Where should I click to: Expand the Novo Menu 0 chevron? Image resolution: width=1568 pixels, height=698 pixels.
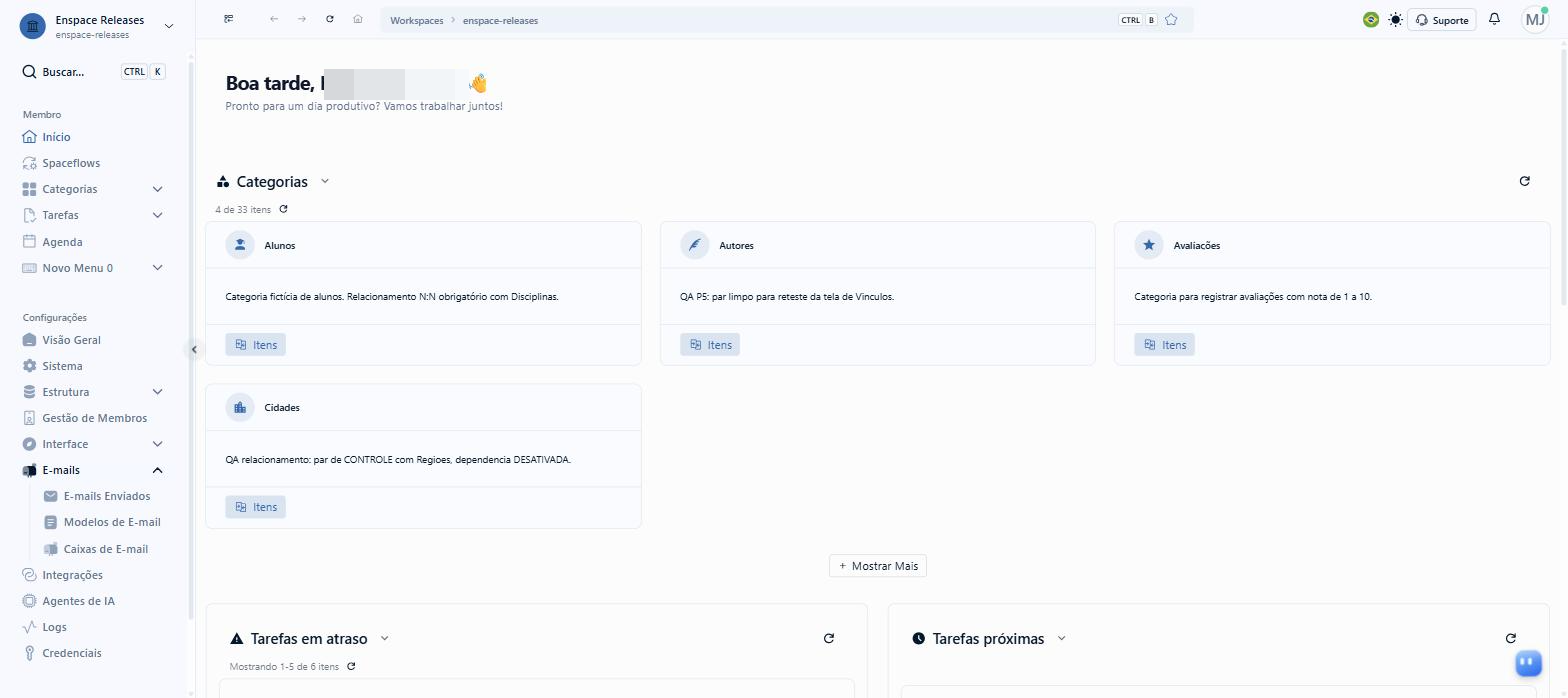tap(157, 268)
